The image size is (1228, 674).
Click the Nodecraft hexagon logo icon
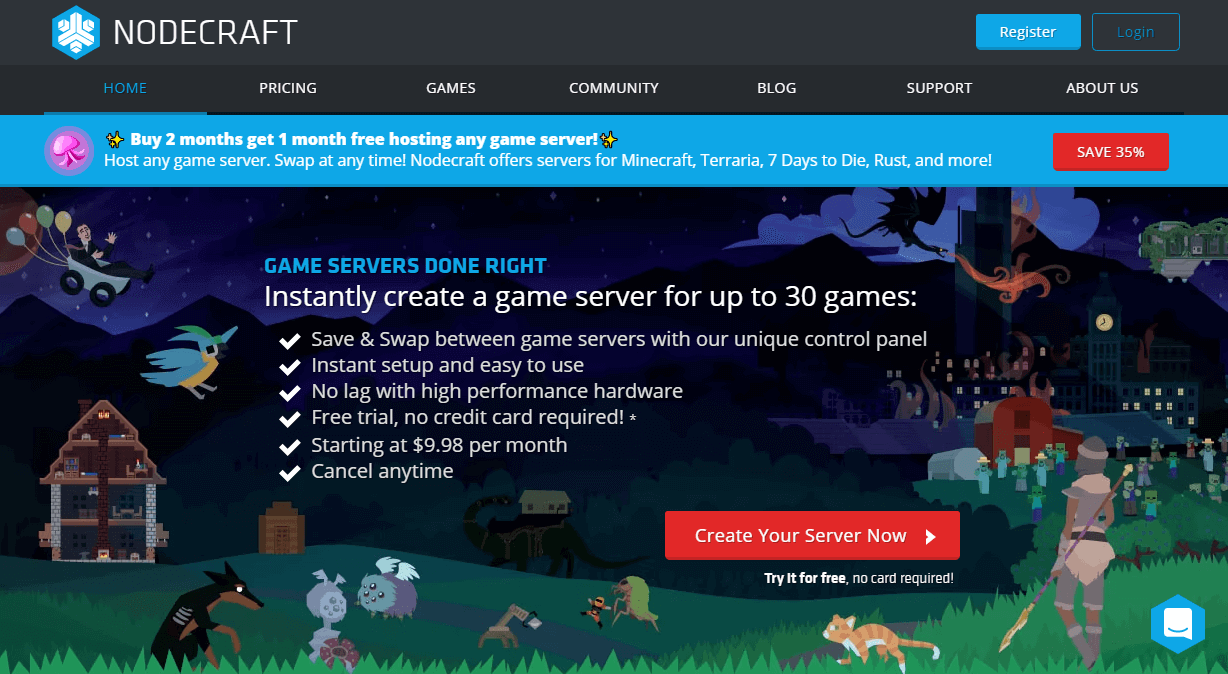[77, 32]
